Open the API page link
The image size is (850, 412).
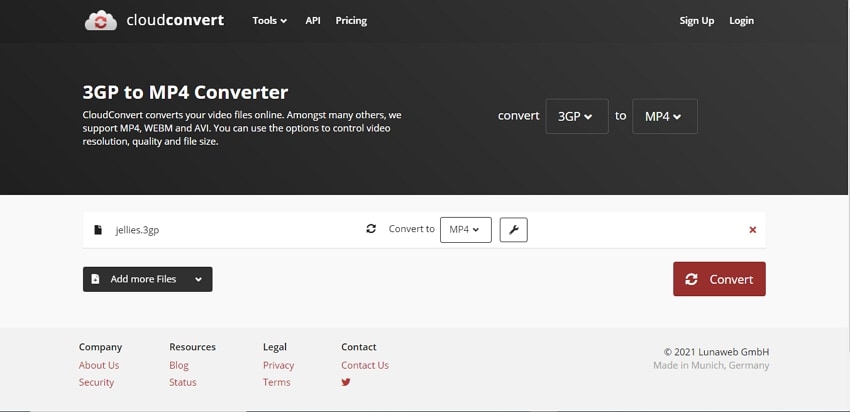pos(313,21)
